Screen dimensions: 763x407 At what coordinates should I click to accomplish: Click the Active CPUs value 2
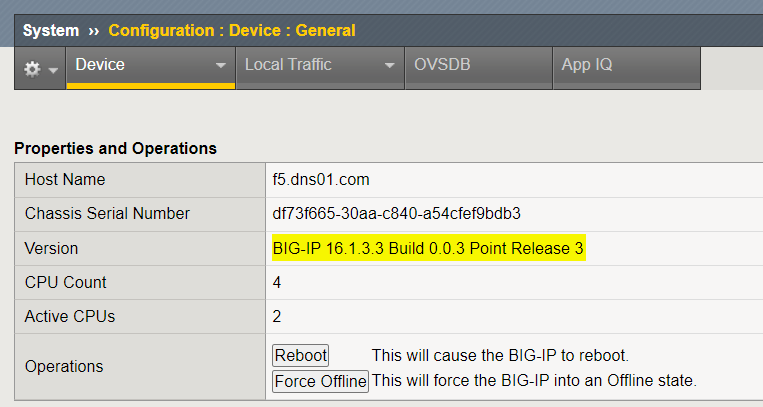[x=277, y=316]
